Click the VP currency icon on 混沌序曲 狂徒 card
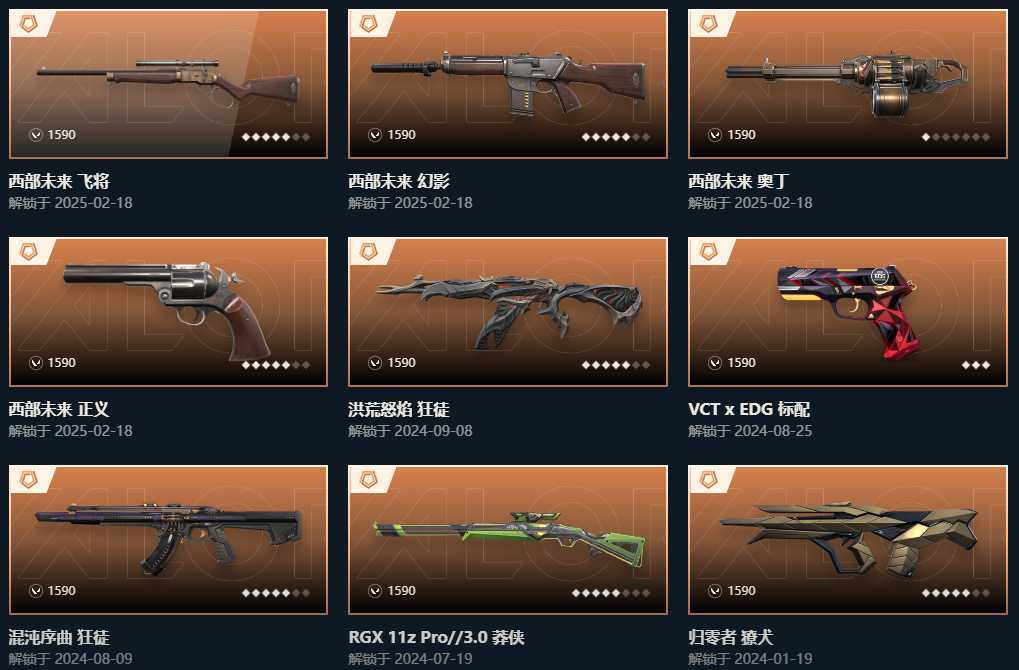The height and width of the screenshot is (670, 1019). pos(36,591)
